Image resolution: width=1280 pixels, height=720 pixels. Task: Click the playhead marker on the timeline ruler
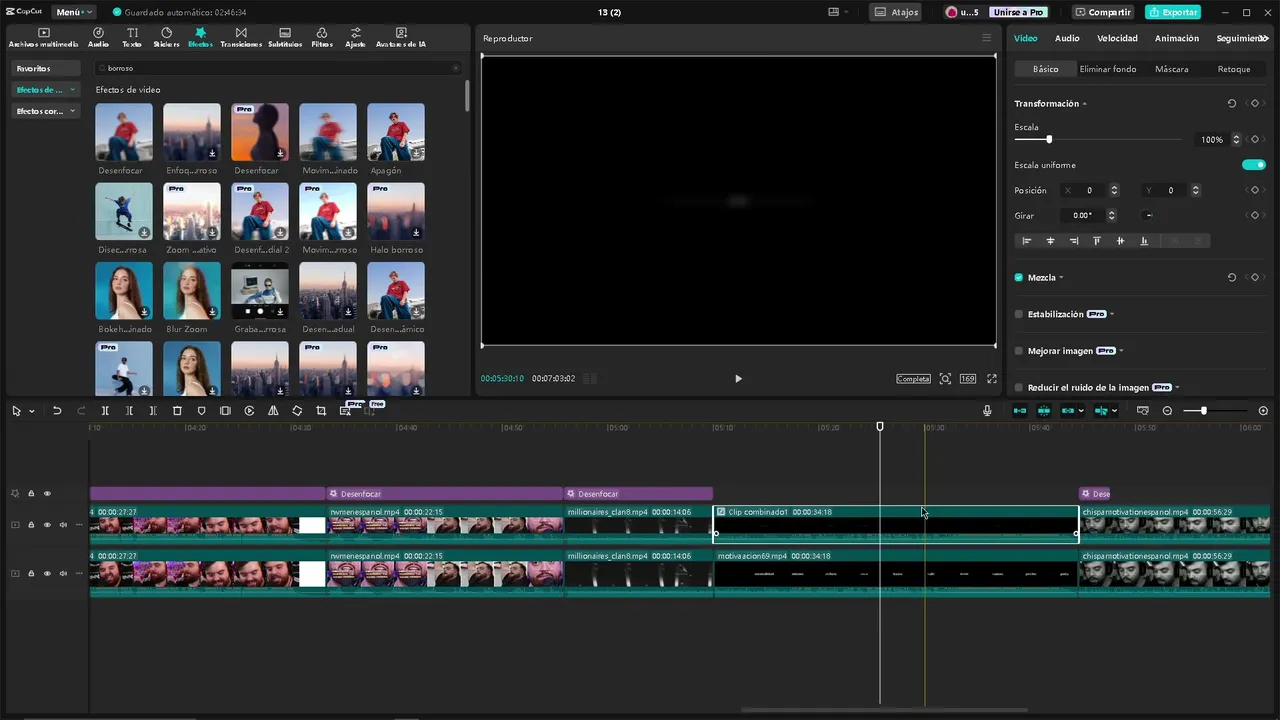tap(880, 427)
